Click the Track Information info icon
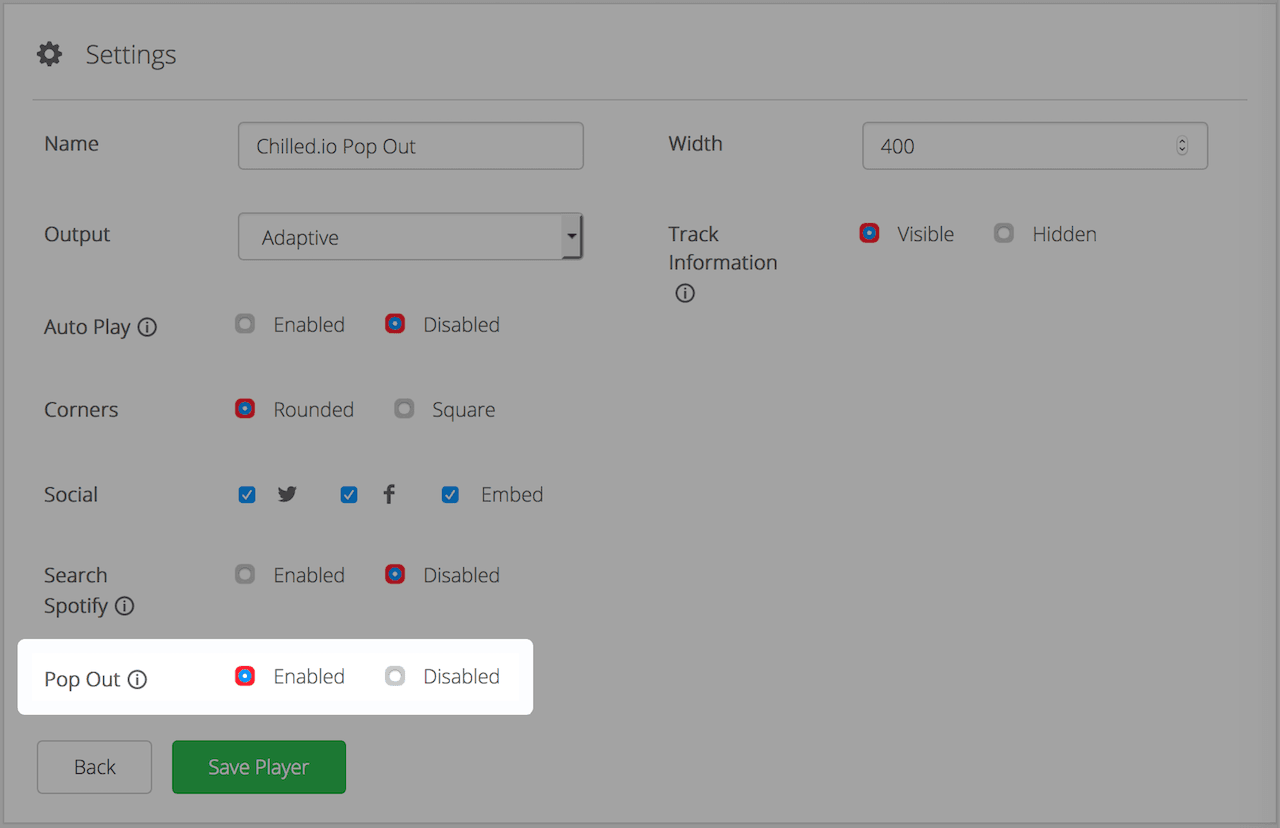Image resolution: width=1280 pixels, height=828 pixels. pos(685,294)
